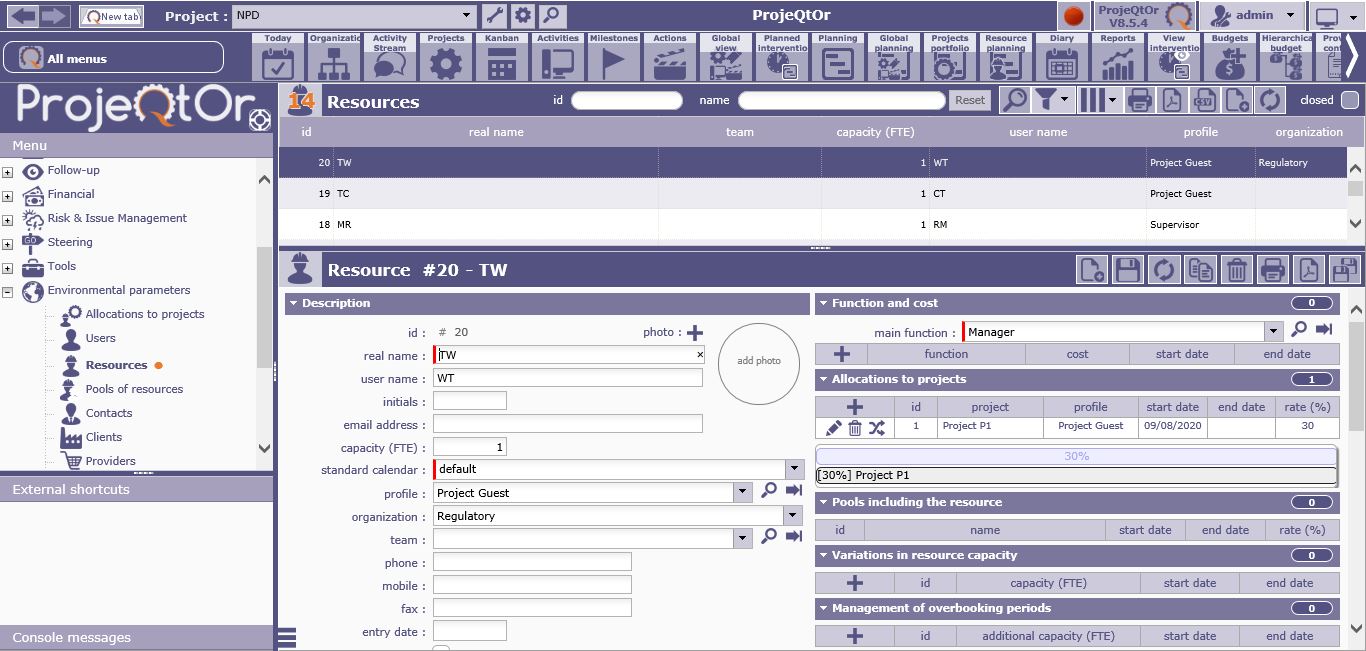Click the email address input field

(x=567, y=424)
